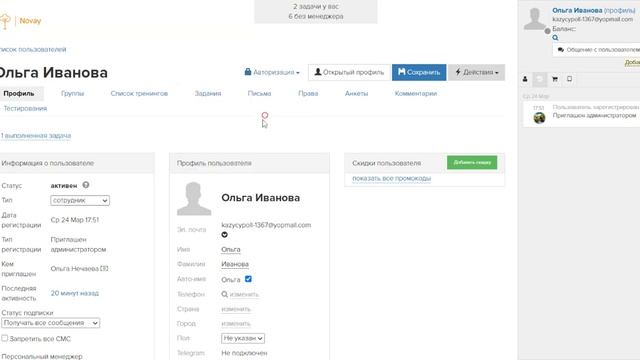
Task: Click изменить for Телефон
Action: tap(244, 294)
